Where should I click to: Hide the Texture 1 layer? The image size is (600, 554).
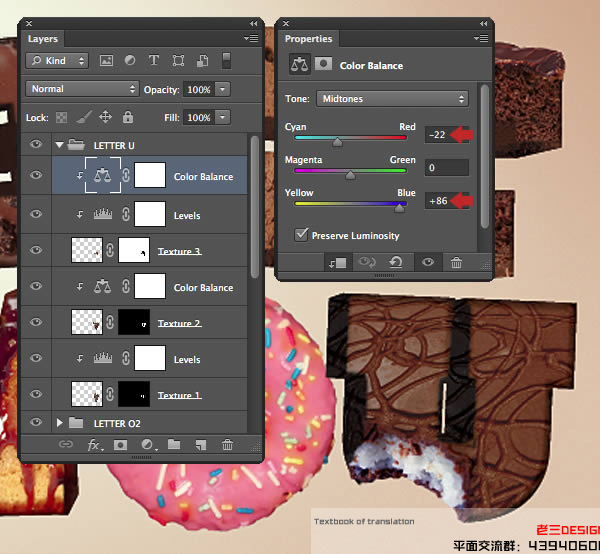tap(36, 394)
